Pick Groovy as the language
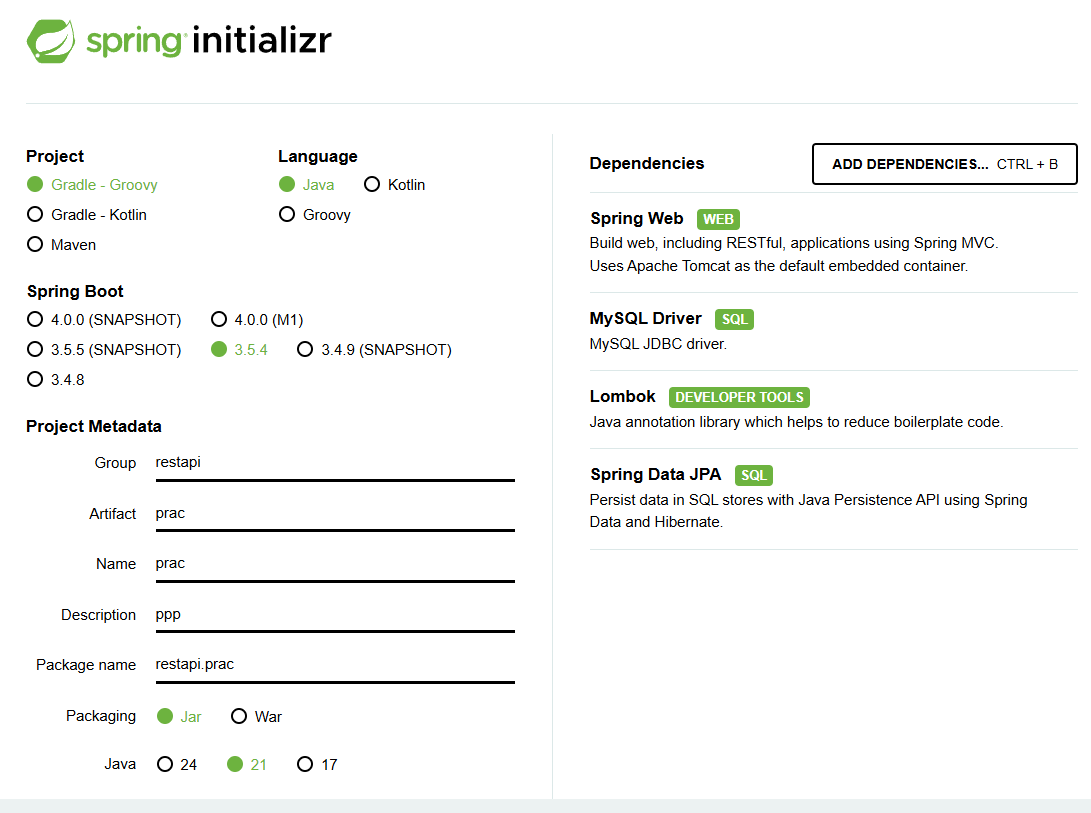The width and height of the screenshot is (1091, 813). pyautogui.click(x=314, y=214)
